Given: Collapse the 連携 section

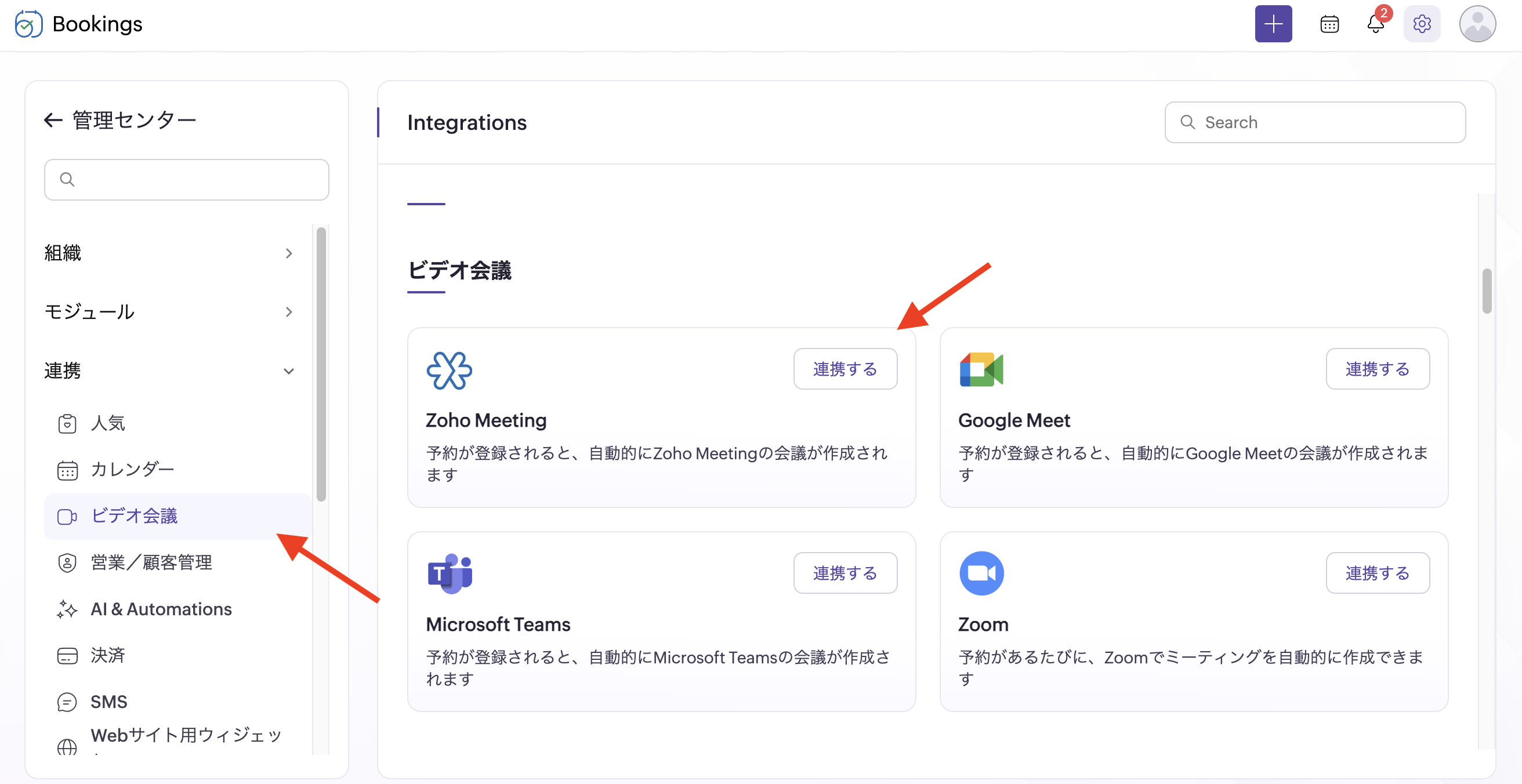Looking at the screenshot, I should [x=169, y=371].
